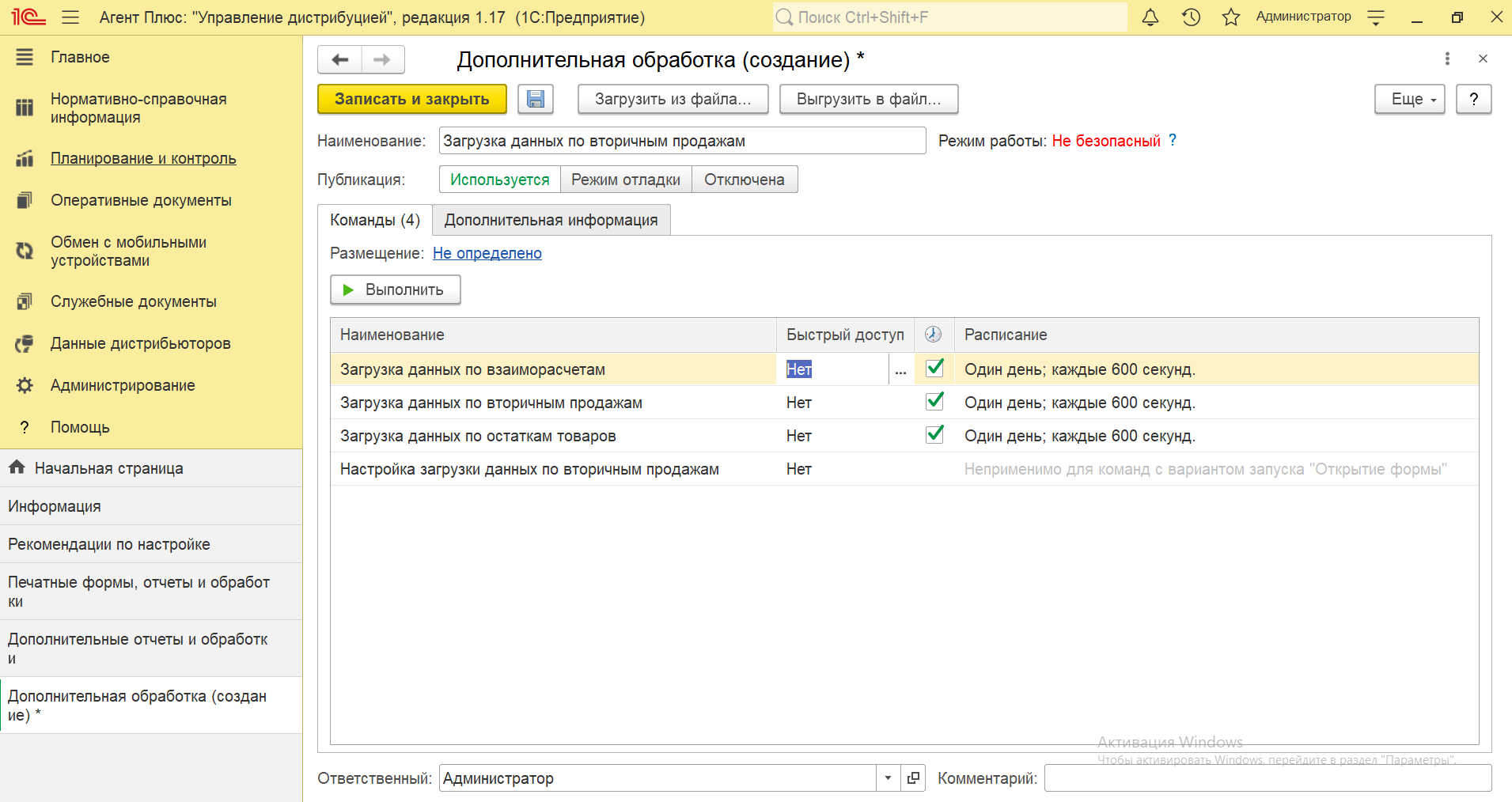Open the form's three-dot options menu
Viewport: 1512px width, 802px height.
click(1447, 59)
